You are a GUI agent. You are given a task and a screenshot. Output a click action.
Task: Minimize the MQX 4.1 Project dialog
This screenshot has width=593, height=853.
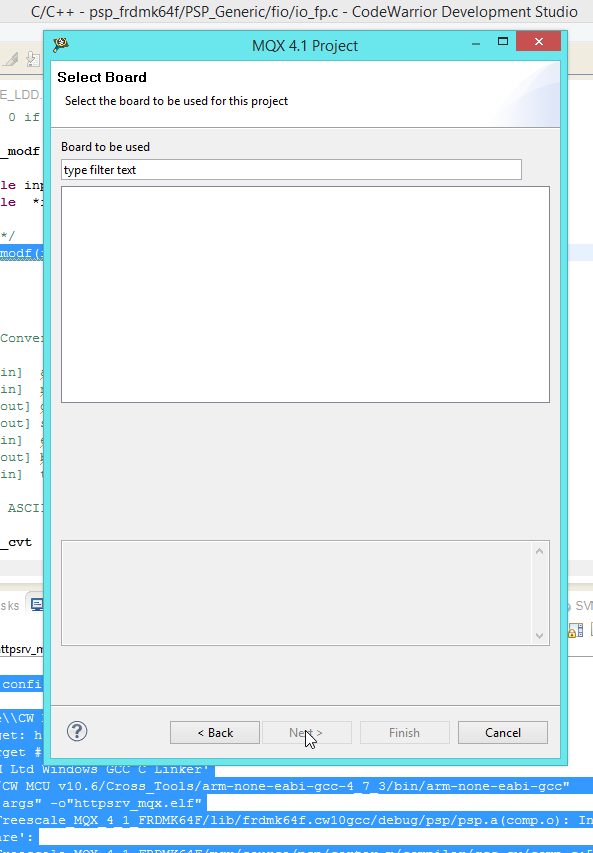476,44
